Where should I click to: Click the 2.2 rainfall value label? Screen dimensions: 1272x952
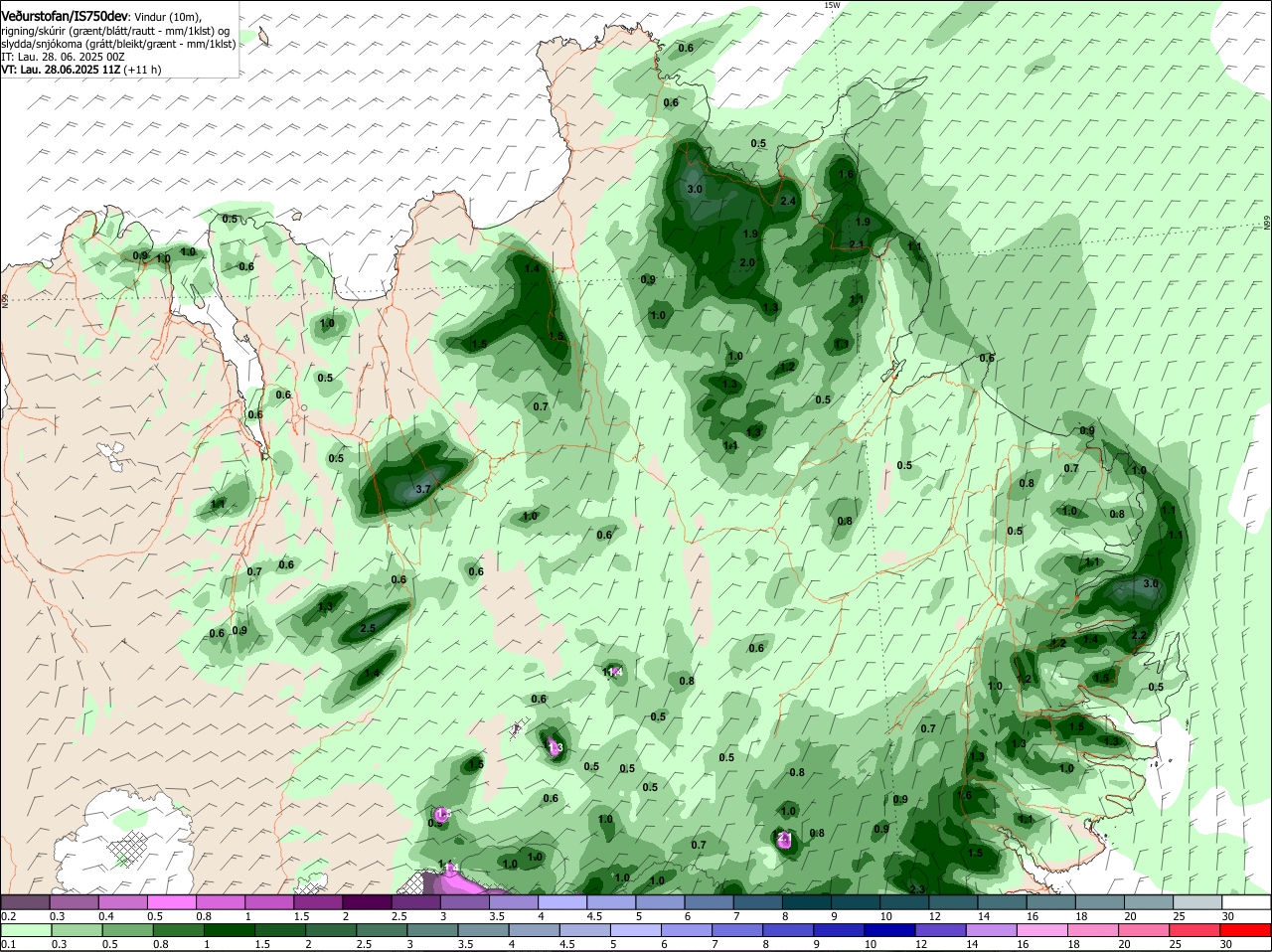pos(1139,636)
